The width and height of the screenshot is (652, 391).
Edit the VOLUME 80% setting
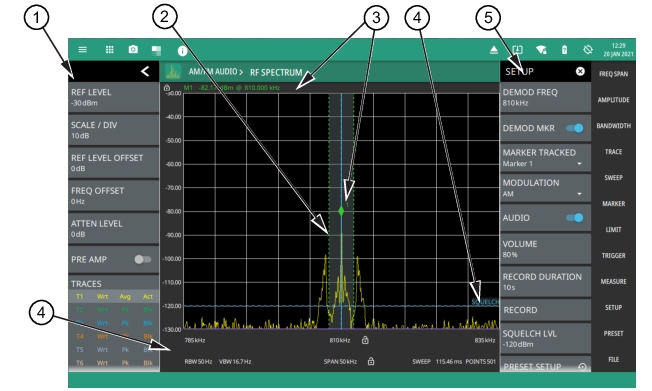pyautogui.click(x=545, y=249)
